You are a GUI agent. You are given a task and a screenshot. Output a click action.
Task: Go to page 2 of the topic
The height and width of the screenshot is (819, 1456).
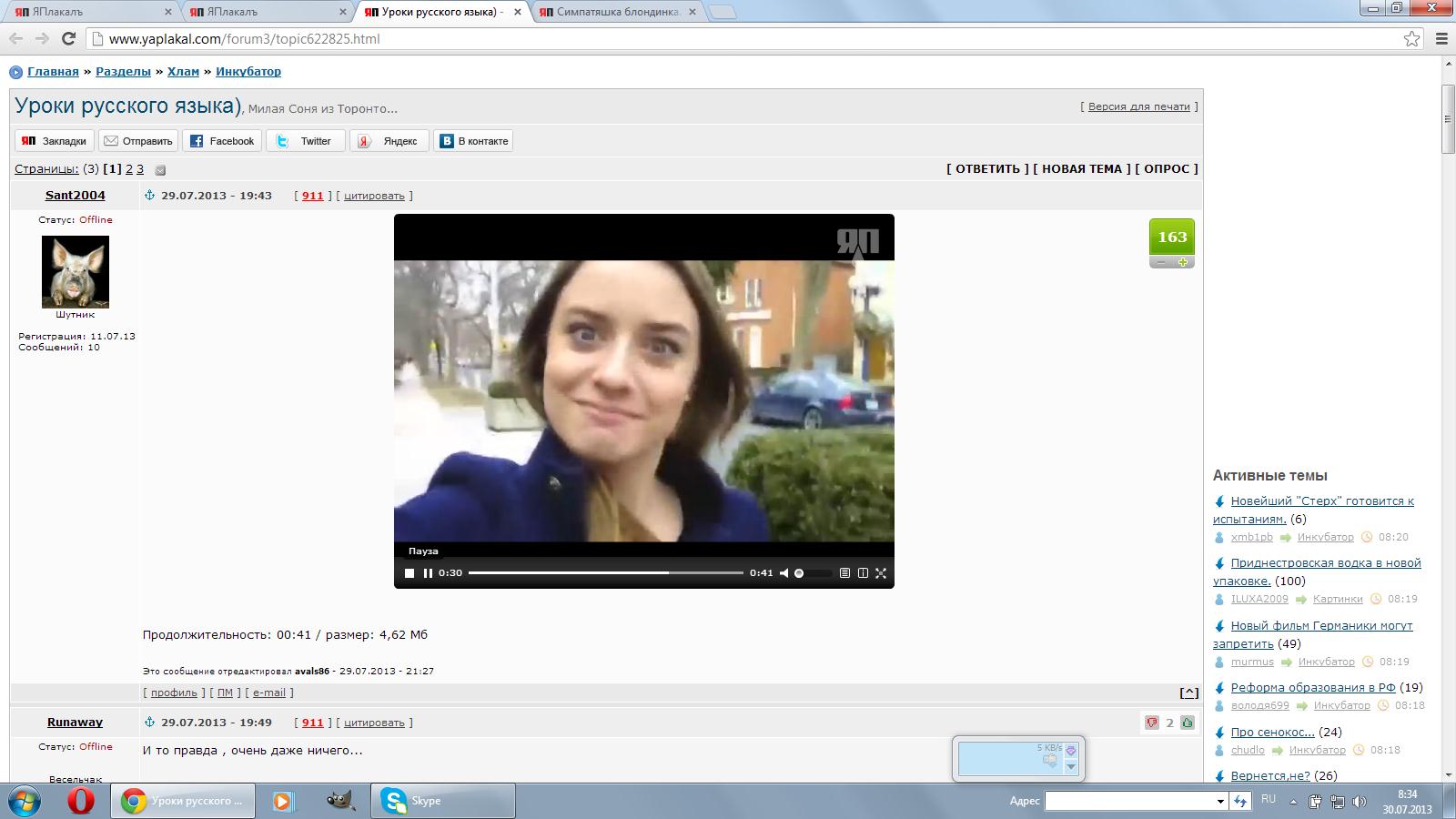129,169
